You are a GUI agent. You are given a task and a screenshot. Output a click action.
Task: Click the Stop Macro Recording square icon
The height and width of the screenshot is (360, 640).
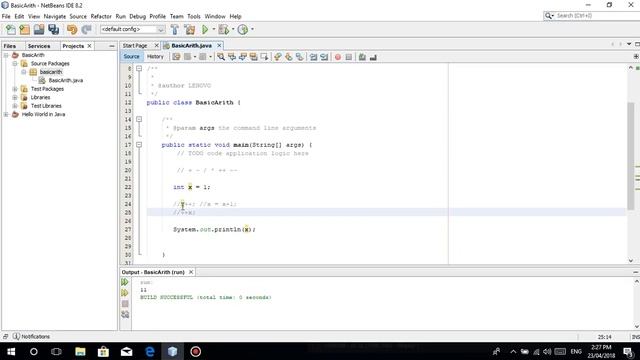pyautogui.click(x=349, y=57)
